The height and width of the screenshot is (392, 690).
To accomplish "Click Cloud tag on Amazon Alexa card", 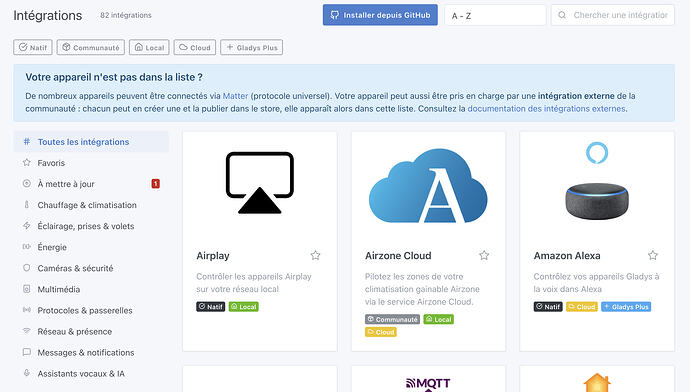I will (582, 307).
